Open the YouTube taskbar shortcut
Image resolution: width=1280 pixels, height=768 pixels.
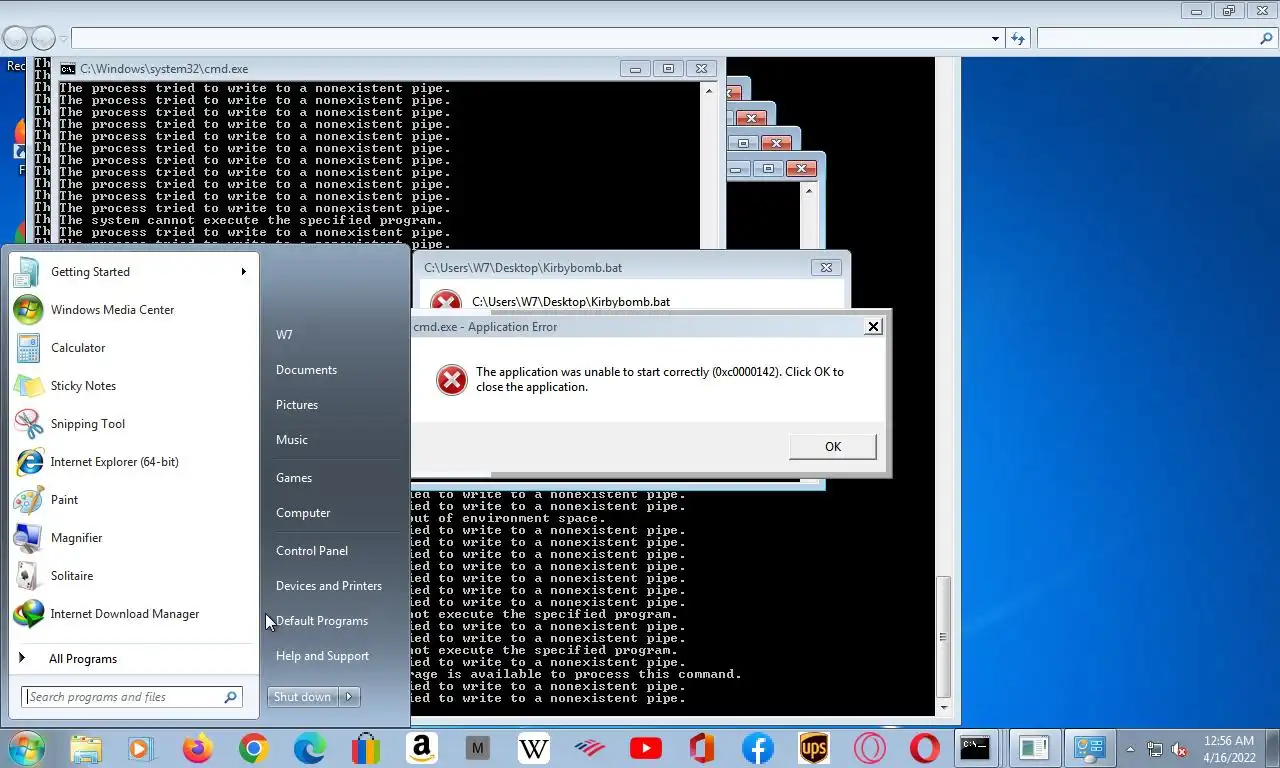point(646,748)
